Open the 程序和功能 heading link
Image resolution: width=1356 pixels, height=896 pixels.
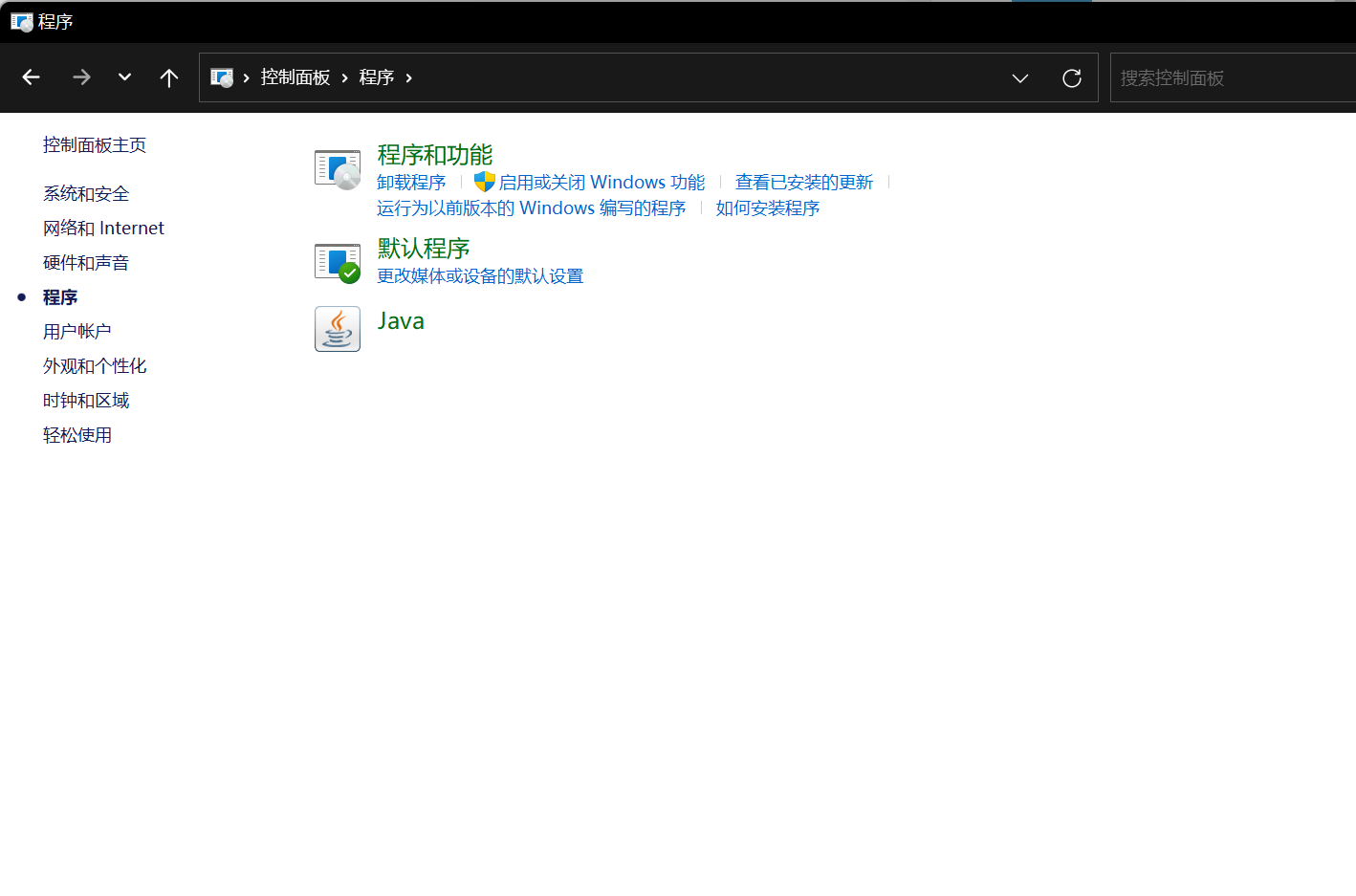click(x=435, y=155)
